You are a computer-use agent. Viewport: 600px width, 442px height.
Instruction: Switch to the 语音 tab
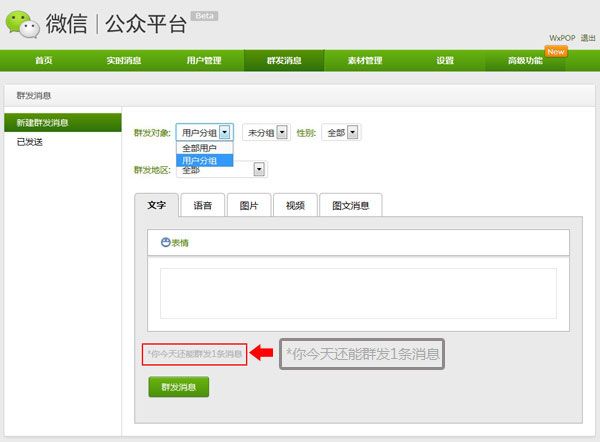pos(202,206)
